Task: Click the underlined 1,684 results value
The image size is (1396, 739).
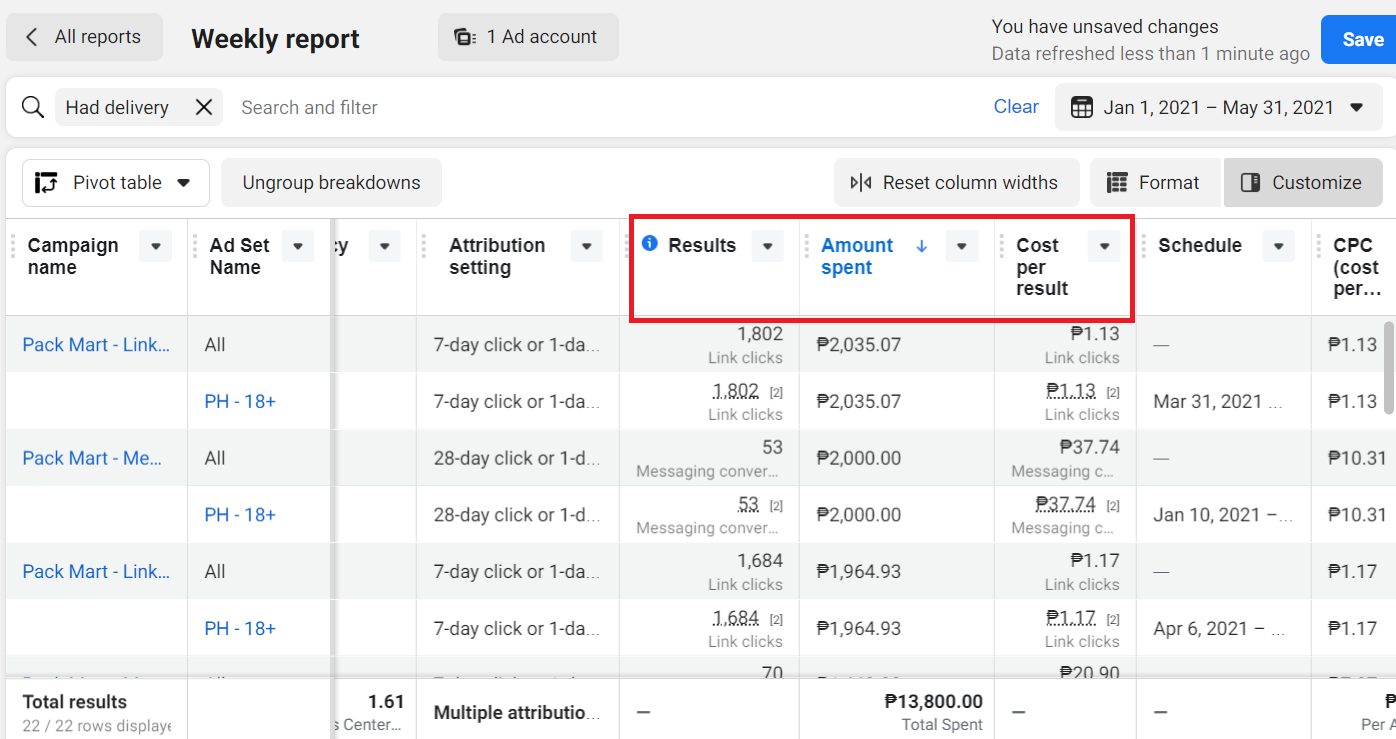Action: pyautogui.click(x=736, y=617)
